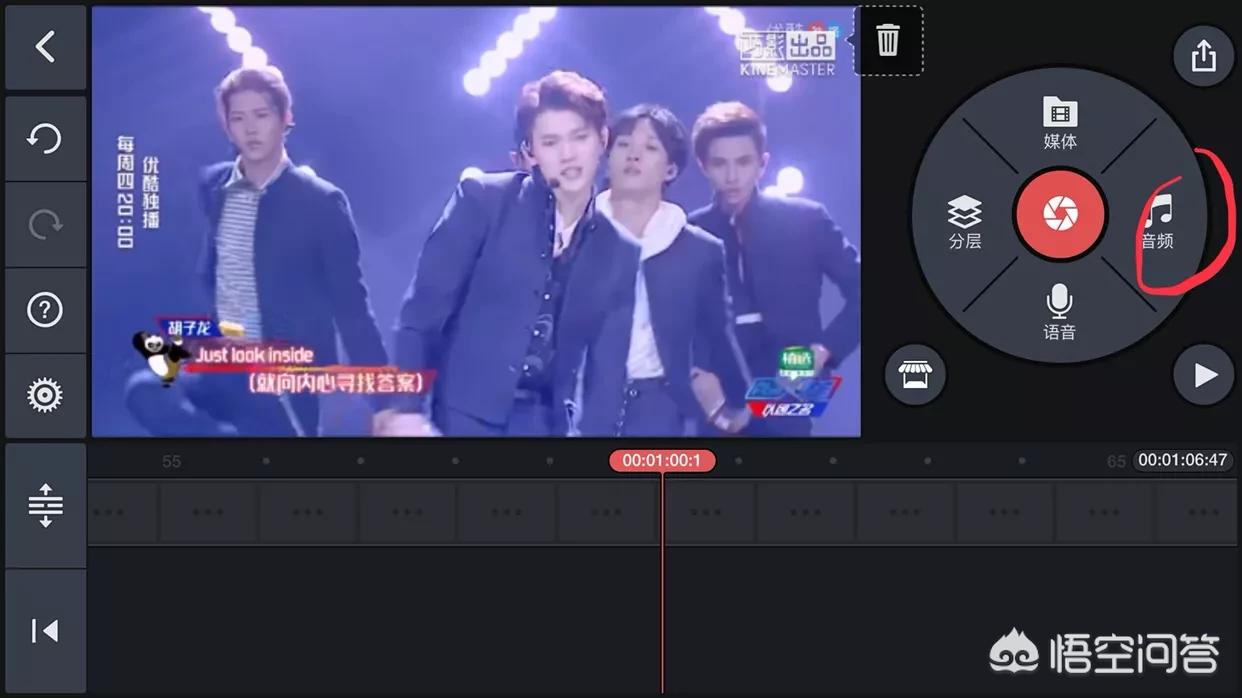Image resolution: width=1242 pixels, height=698 pixels.
Task: Delete the selected clip with trash icon
Action: click(x=888, y=41)
